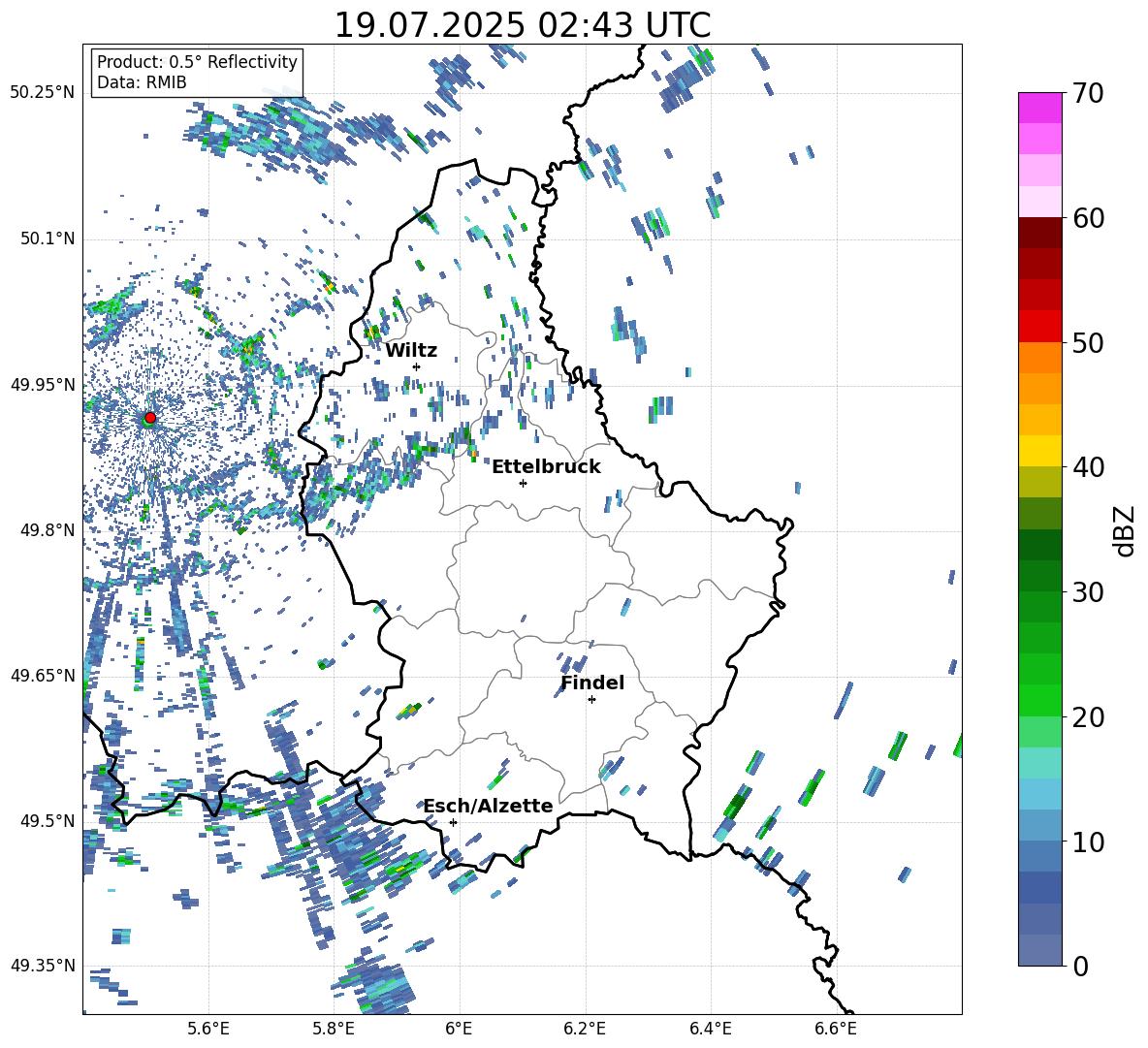Pick the orange colorbar segment below 50
The image size is (1148, 1048).
coord(1039,358)
